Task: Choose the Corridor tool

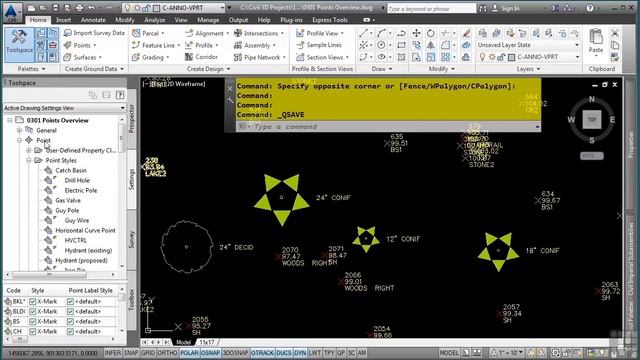Action: click(x=201, y=57)
